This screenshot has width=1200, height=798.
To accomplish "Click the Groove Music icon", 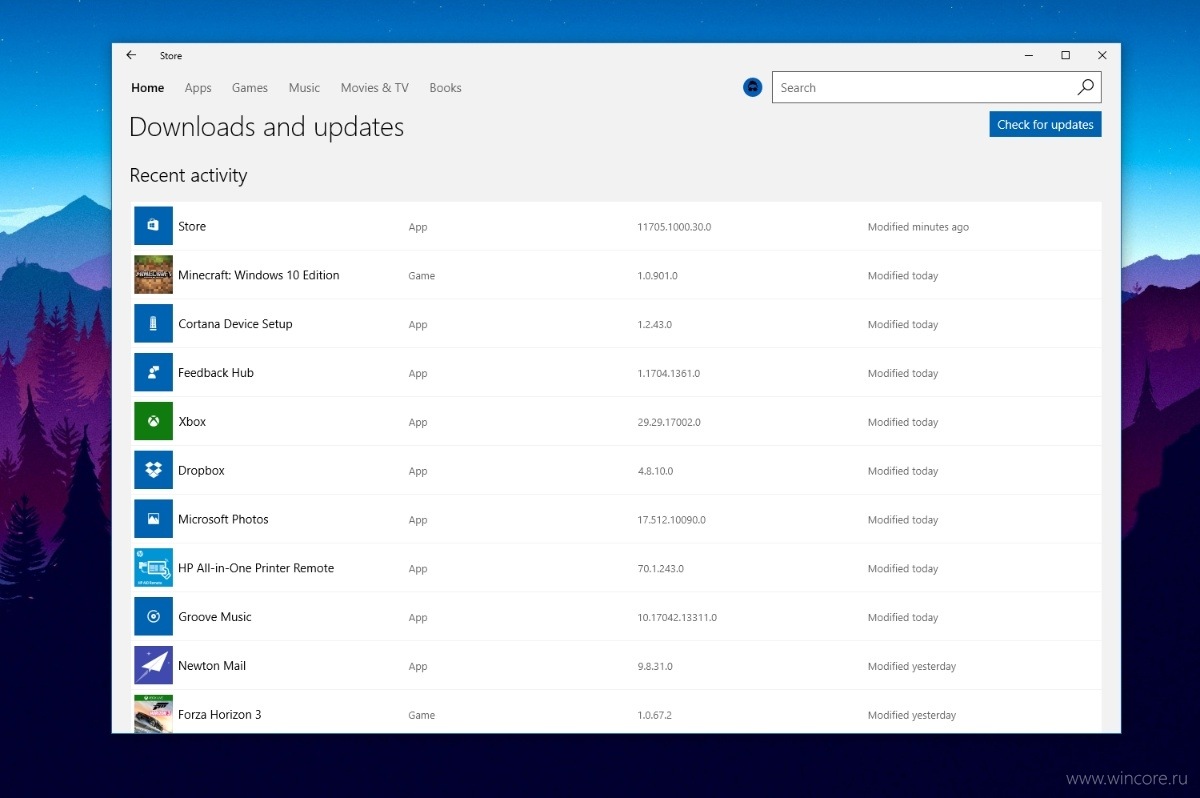I will point(153,617).
